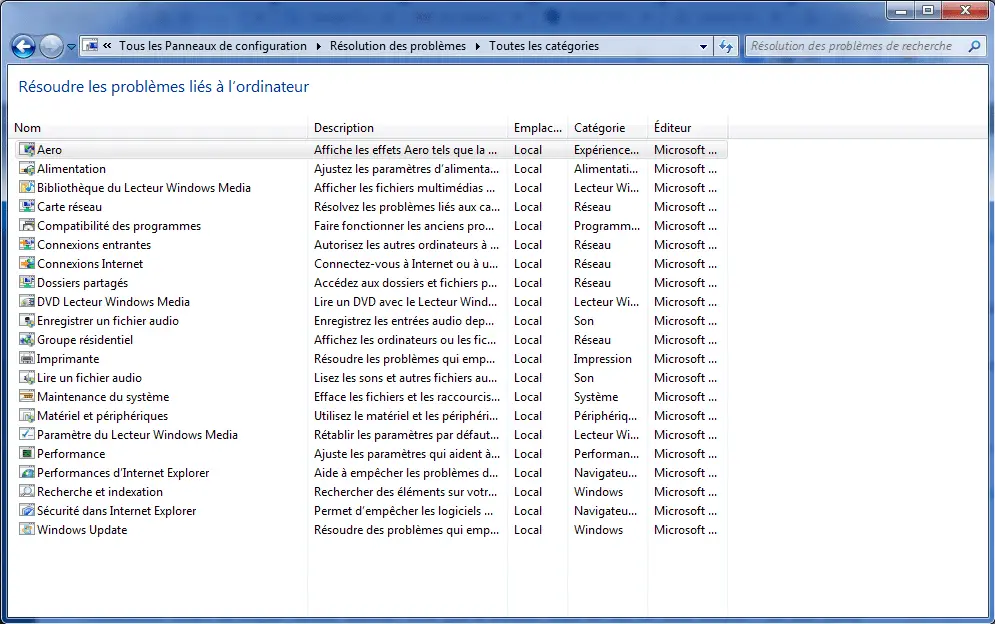Sort by the Description column header
995x624 pixels.
click(408, 128)
